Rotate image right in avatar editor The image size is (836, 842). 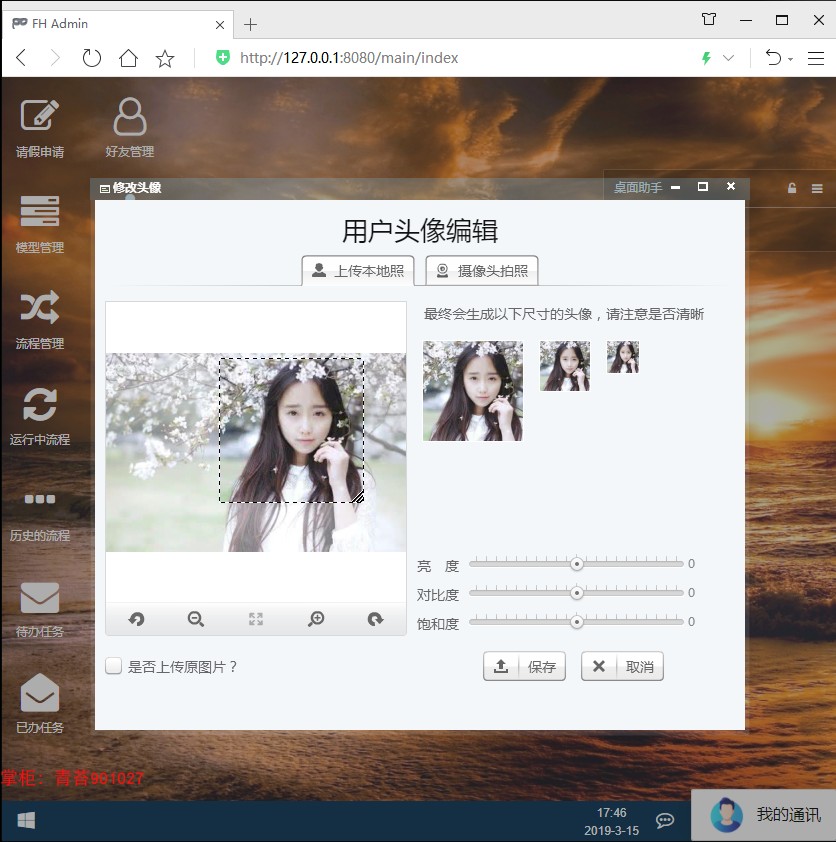coord(375,619)
